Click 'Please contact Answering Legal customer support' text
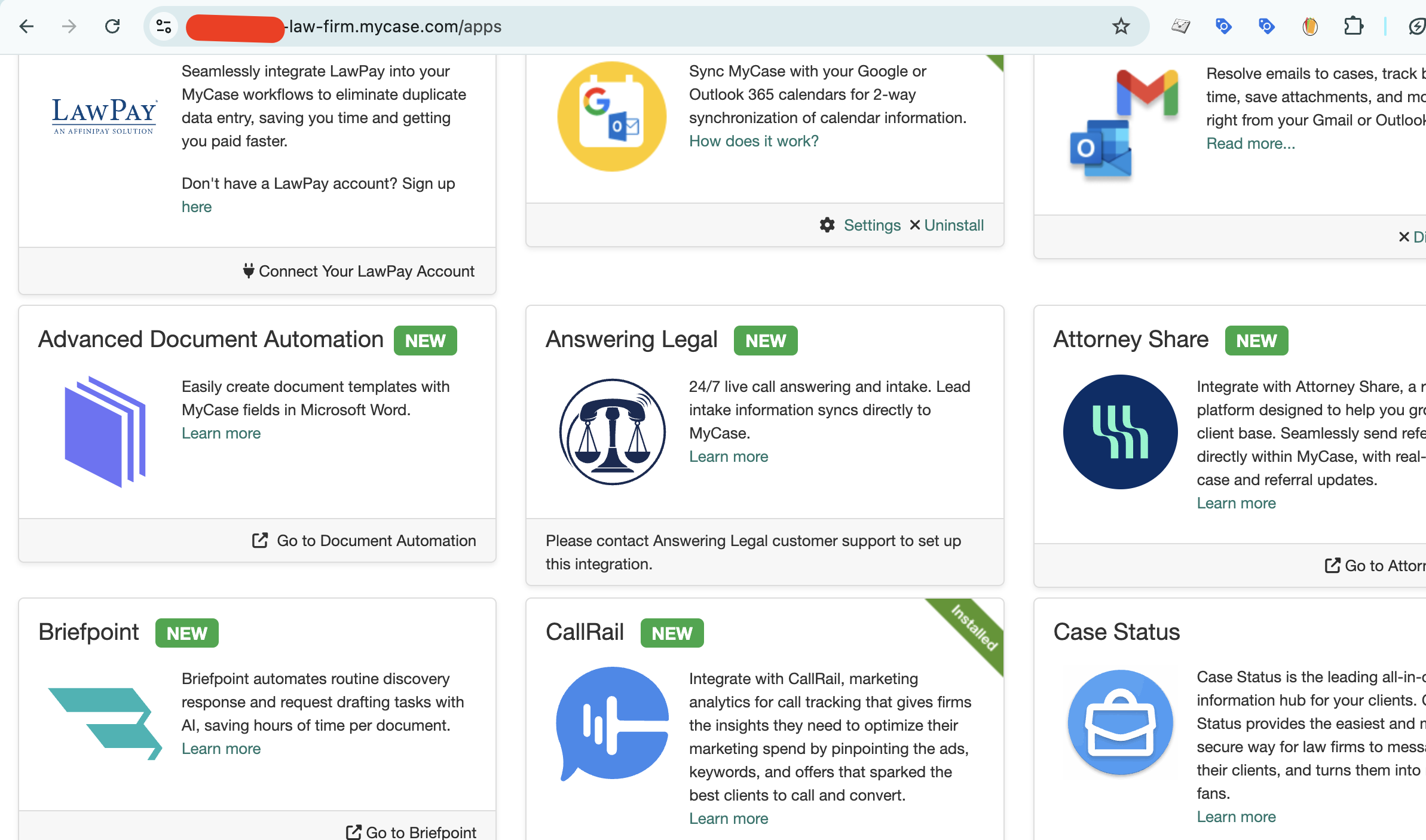Viewport: 1426px width, 840px height. 753,552
